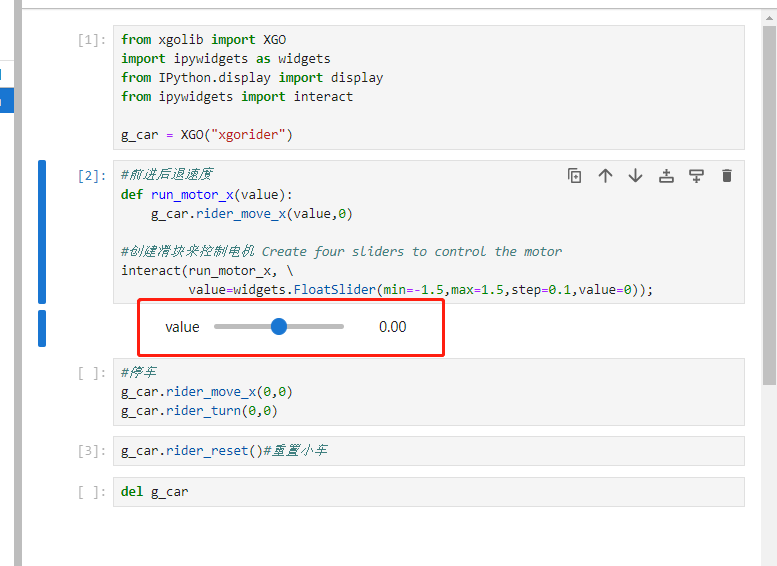
Task: Delete cell [2] with trash icon
Action: 727,175
